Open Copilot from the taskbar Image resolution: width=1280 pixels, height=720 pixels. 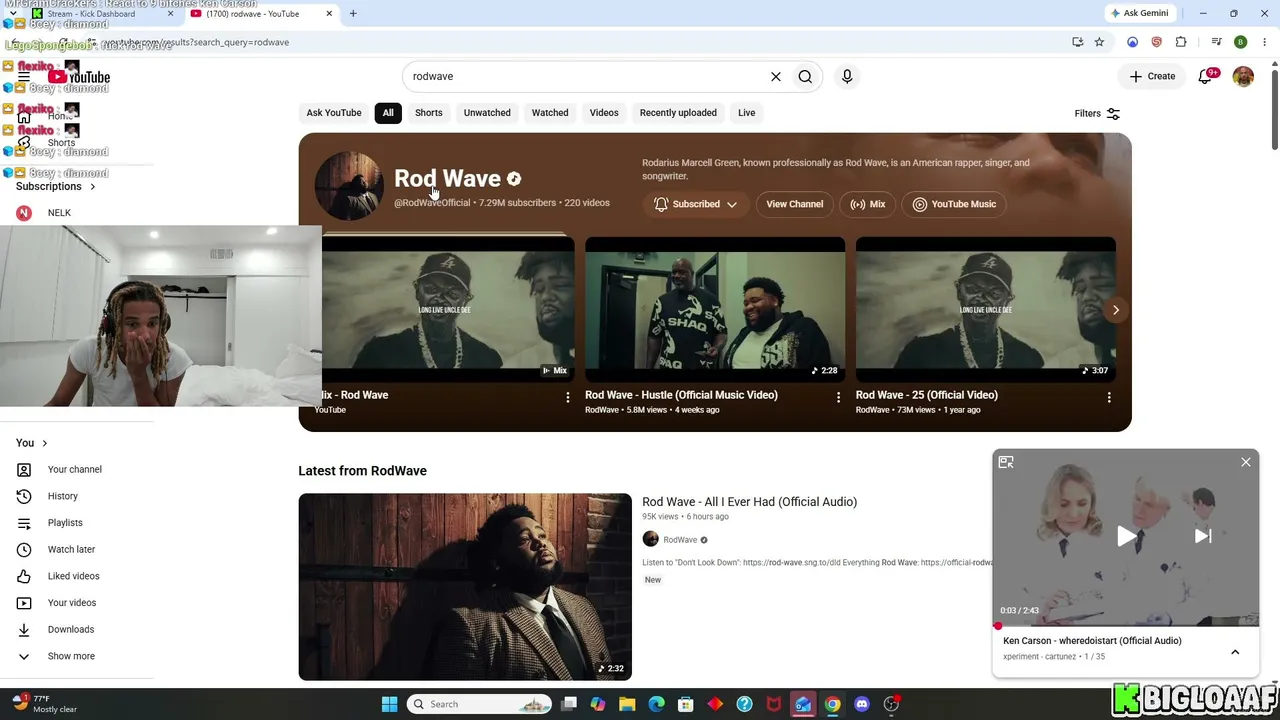pyautogui.click(x=598, y=704)
